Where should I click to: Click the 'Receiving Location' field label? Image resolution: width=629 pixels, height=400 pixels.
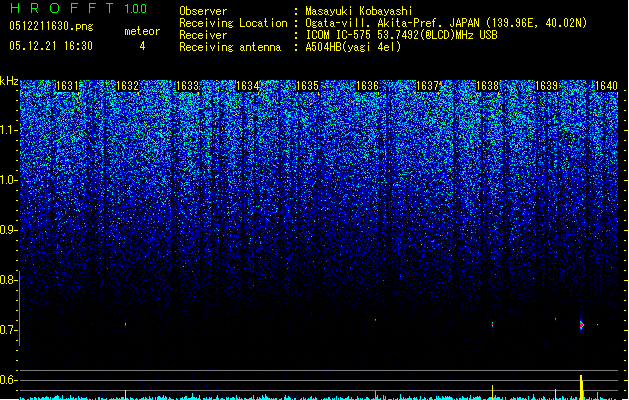tap(233, 23)
